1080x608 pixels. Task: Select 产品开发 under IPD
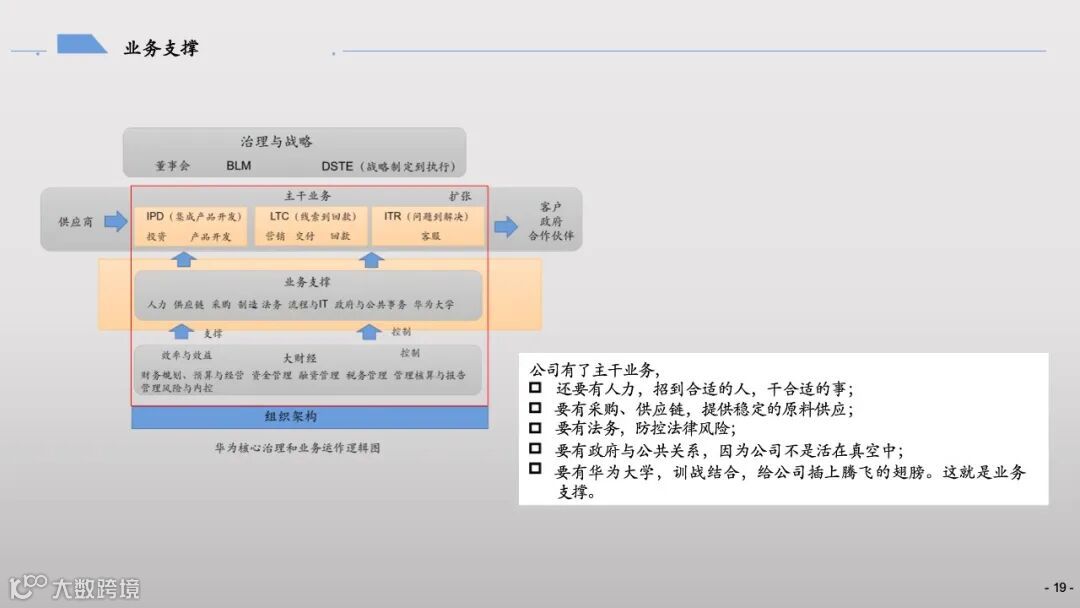click(210, 236)
